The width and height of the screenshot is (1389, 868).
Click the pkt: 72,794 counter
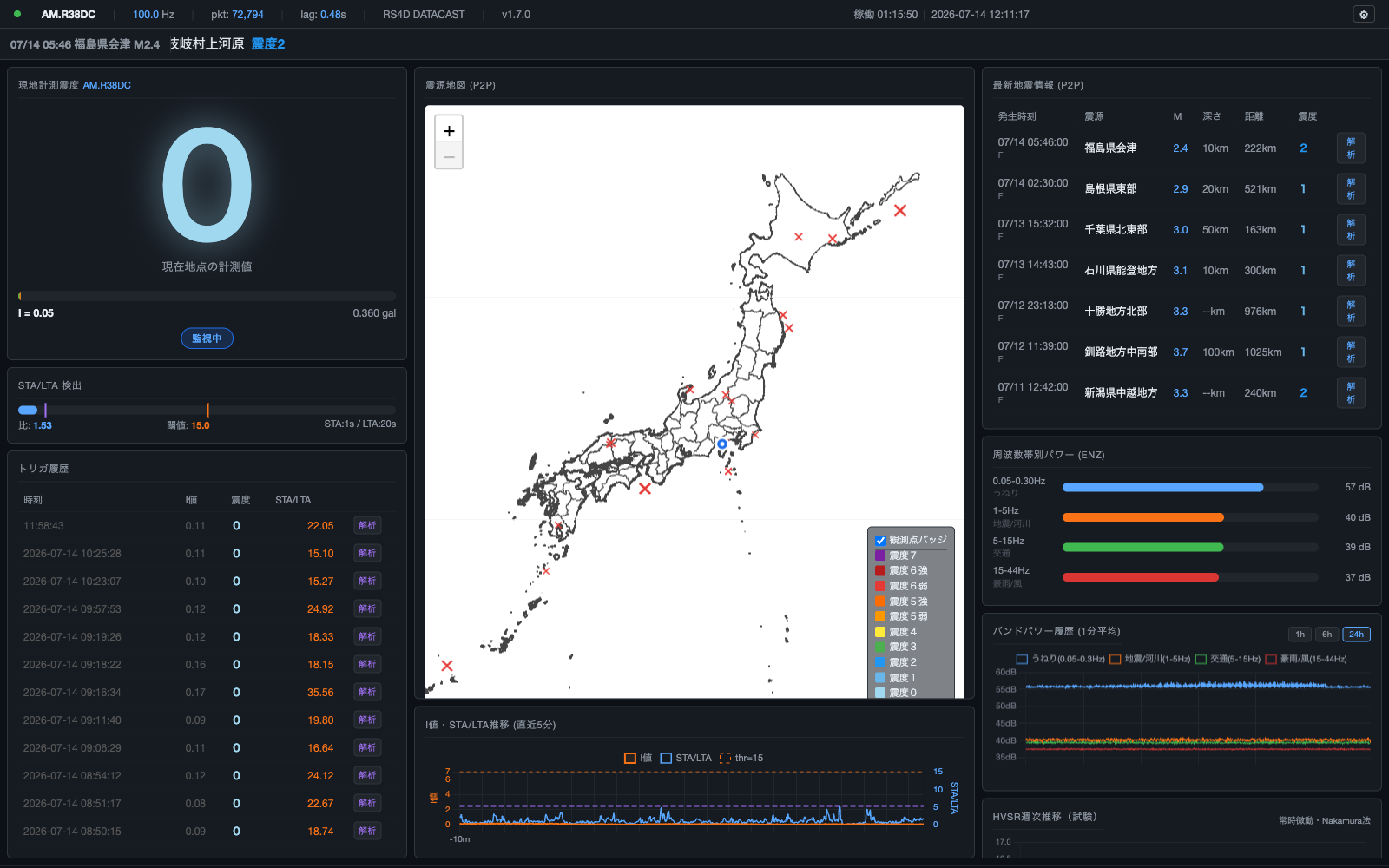click(237, 15)
